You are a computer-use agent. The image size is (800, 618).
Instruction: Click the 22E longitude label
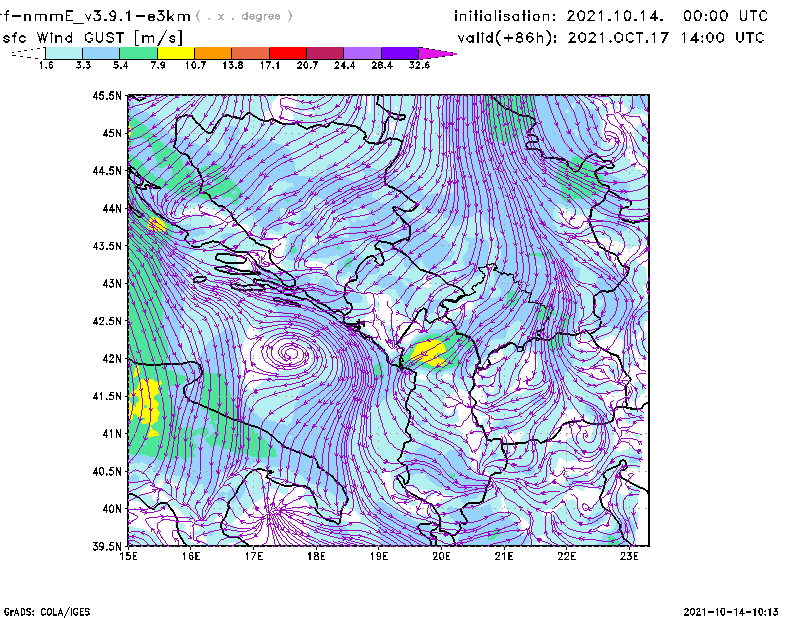(567, 556)
